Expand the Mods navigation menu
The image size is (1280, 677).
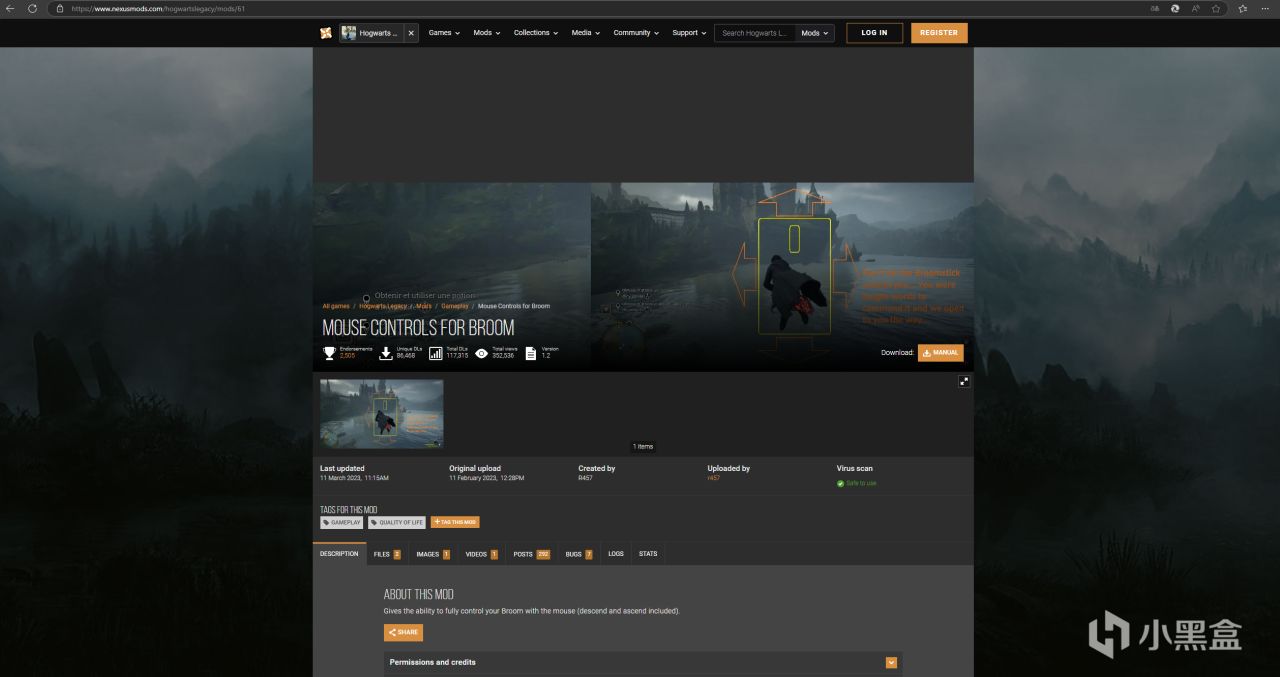[487, 33]
